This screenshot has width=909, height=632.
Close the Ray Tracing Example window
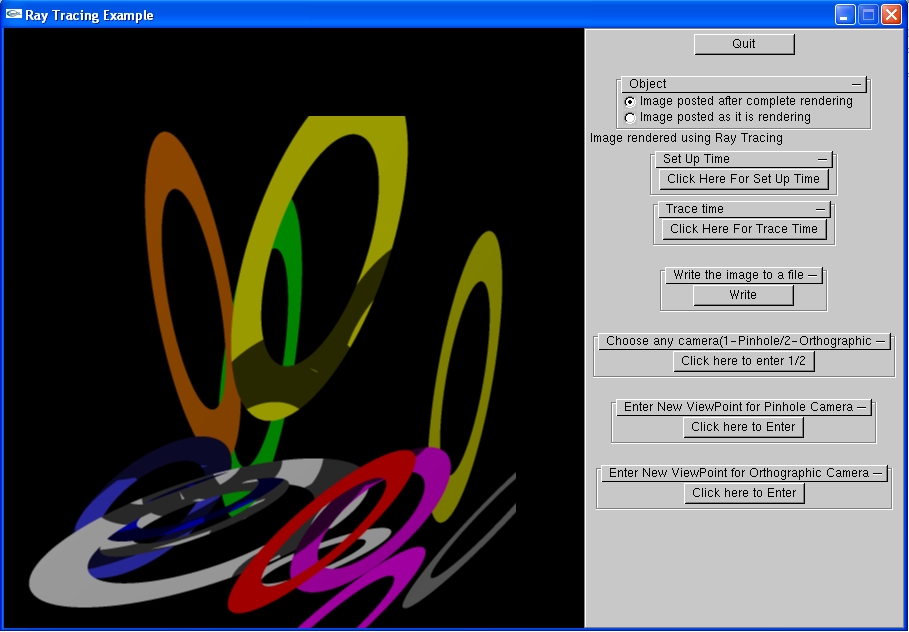[891, 14]
